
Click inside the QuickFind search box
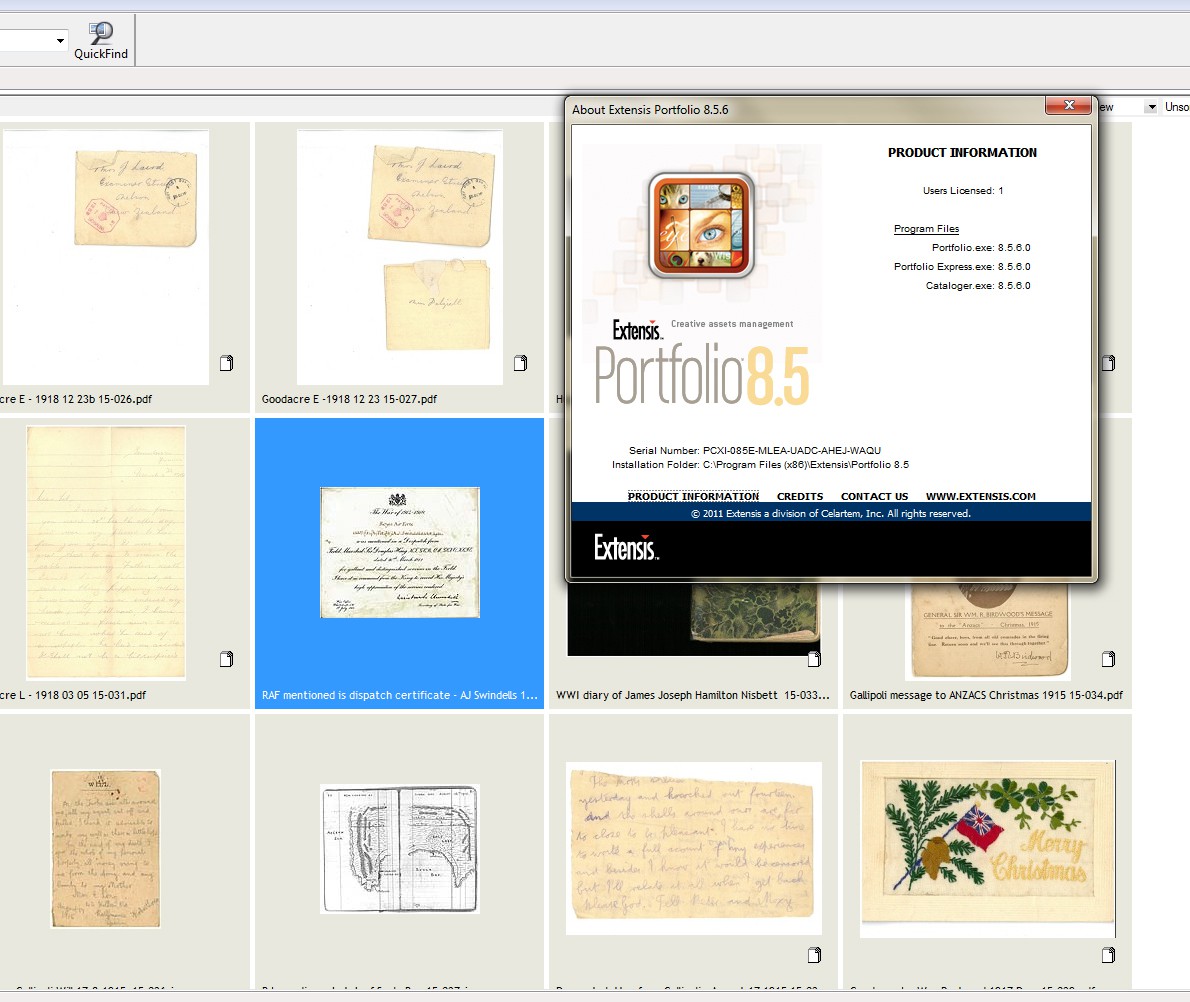[x=25, y=38]
